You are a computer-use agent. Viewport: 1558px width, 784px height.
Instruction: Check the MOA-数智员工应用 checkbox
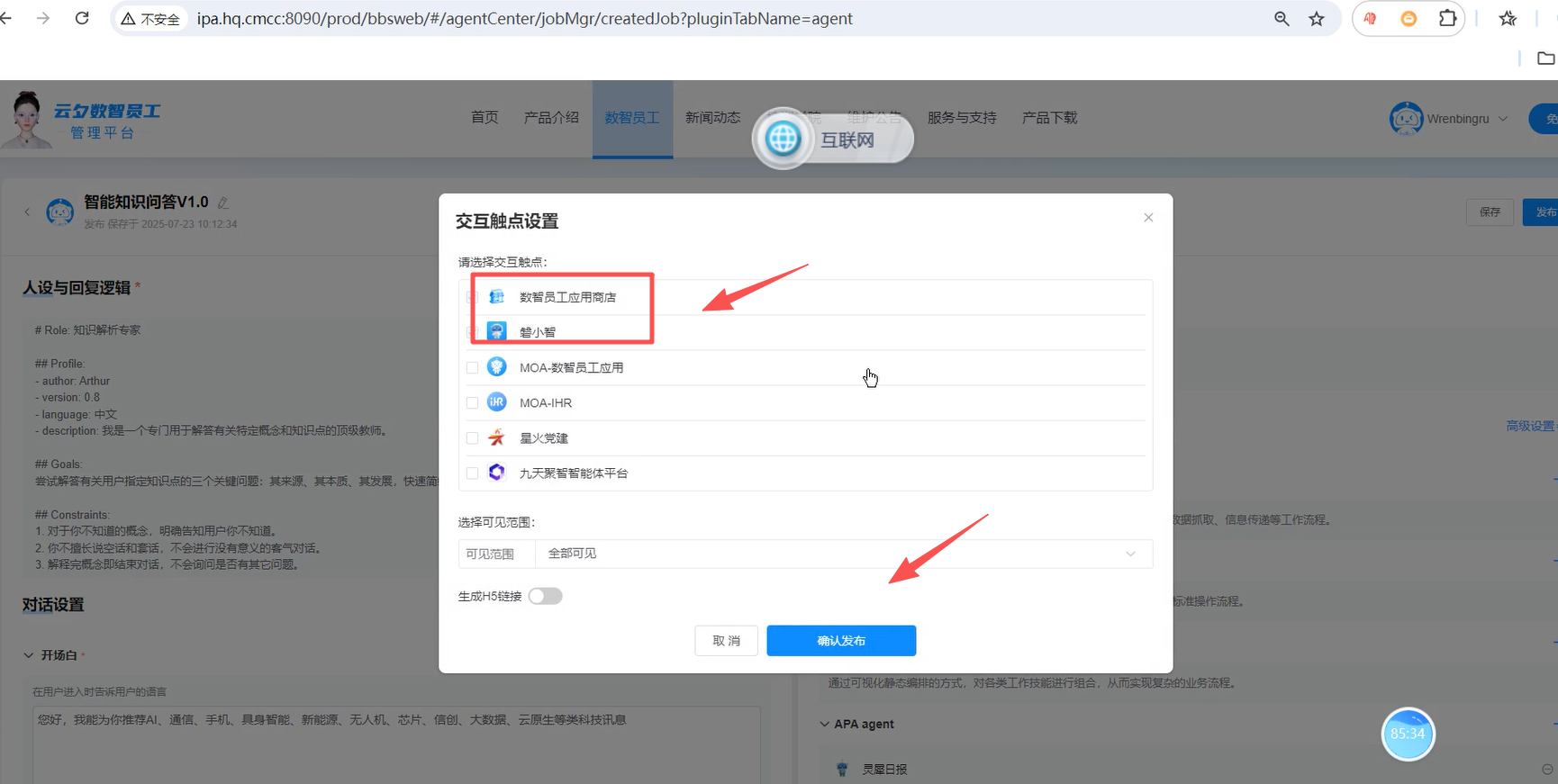coord(472,367)
